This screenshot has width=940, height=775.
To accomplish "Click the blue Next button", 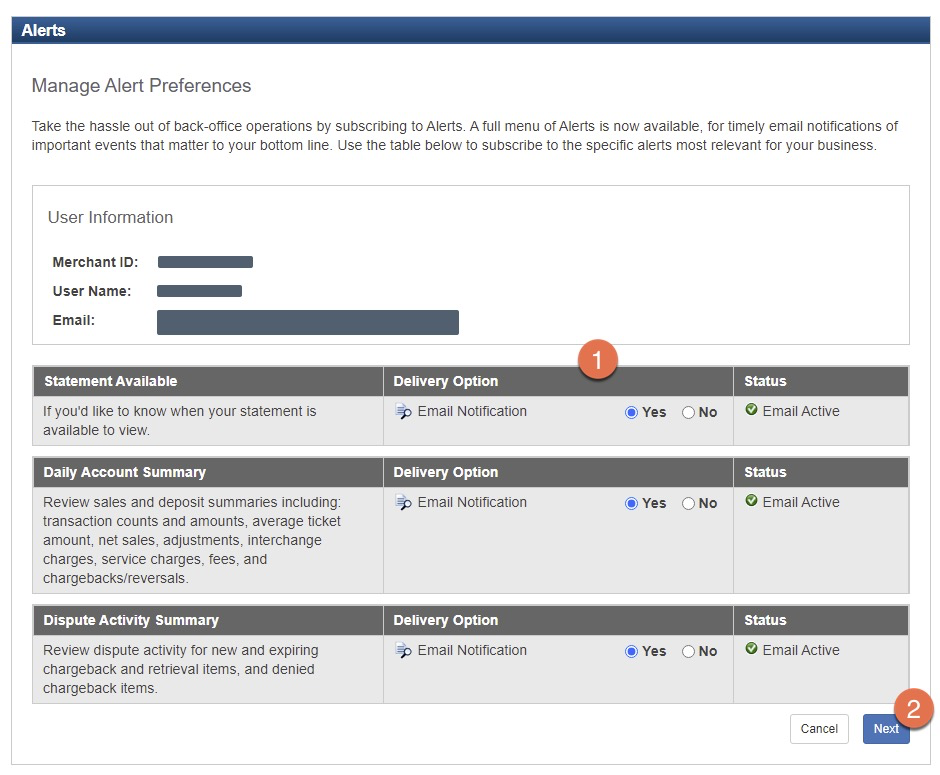I will point(885,729).
